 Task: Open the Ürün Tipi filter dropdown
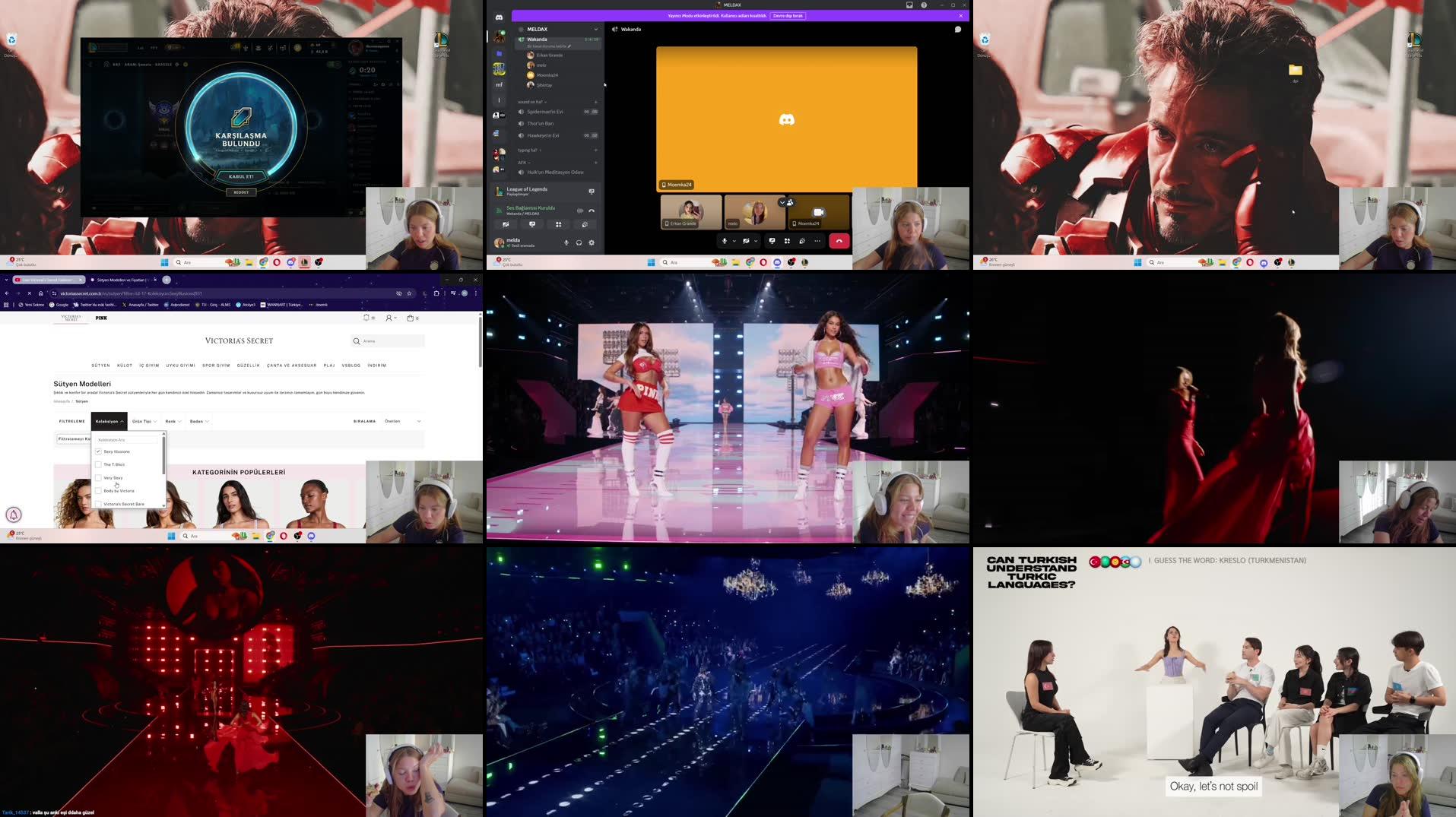pyautogui.click(x=144, y=421)
